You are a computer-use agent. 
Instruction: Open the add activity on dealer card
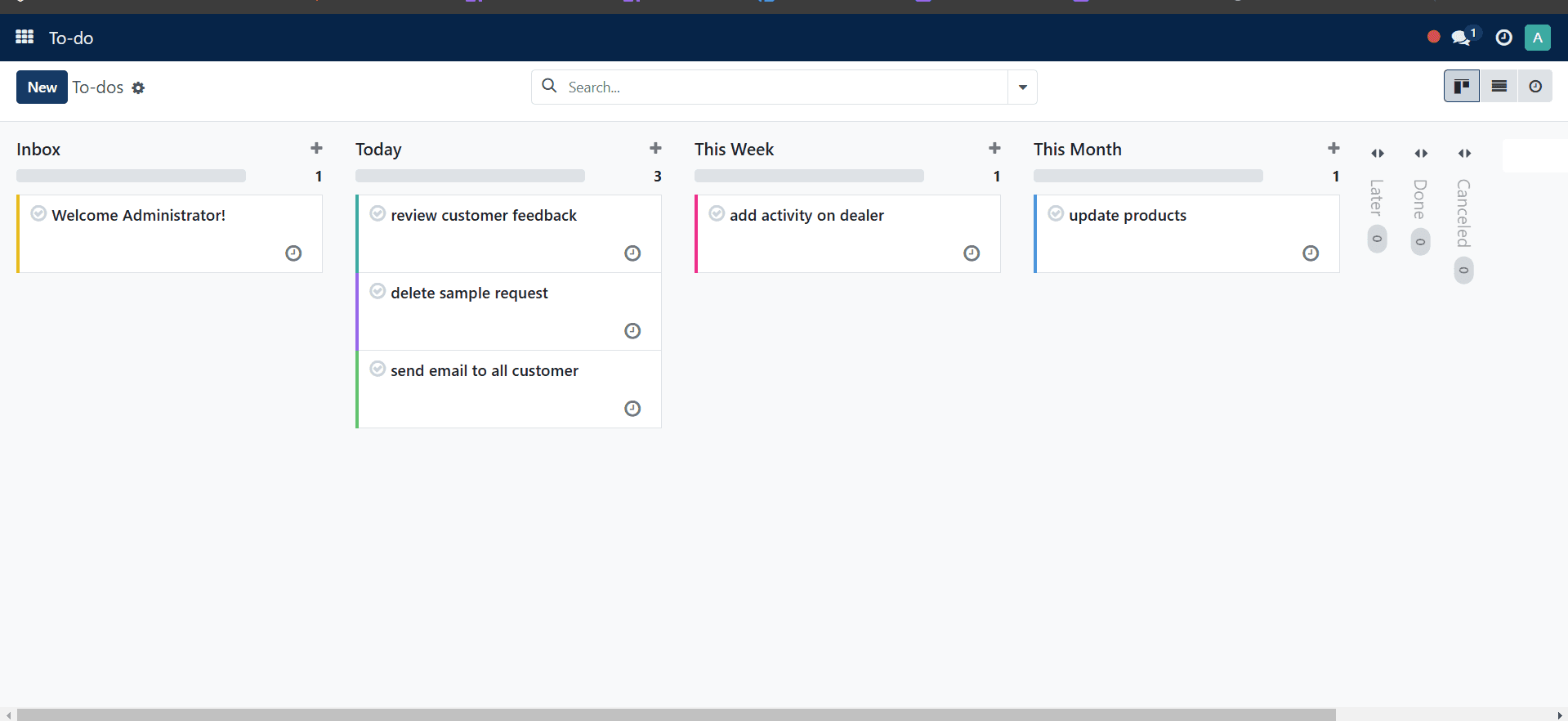click(x=848, y=234)
